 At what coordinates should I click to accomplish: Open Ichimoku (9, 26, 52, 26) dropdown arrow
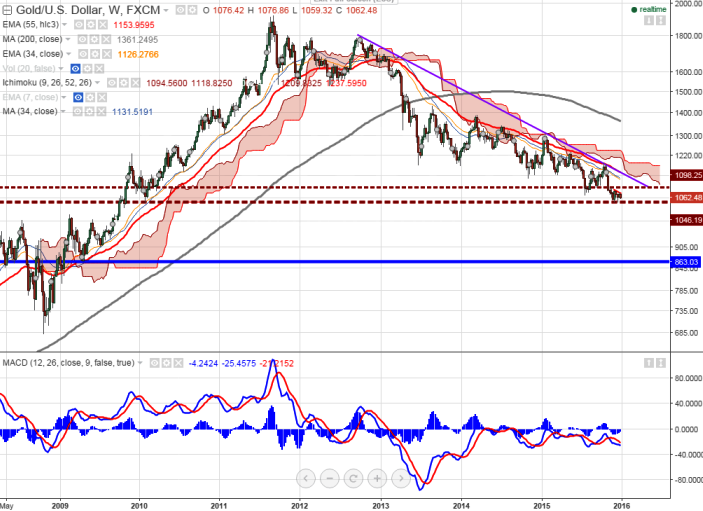98,83
